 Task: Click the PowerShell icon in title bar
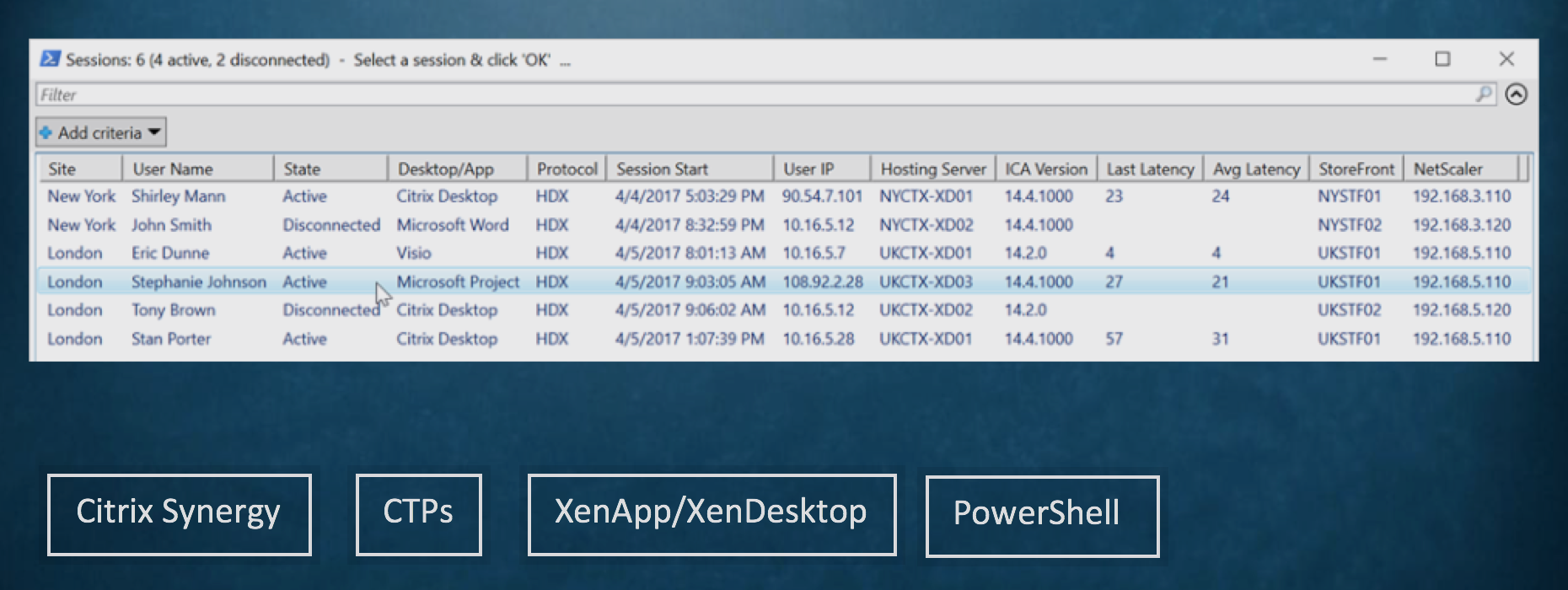[50, 59]
